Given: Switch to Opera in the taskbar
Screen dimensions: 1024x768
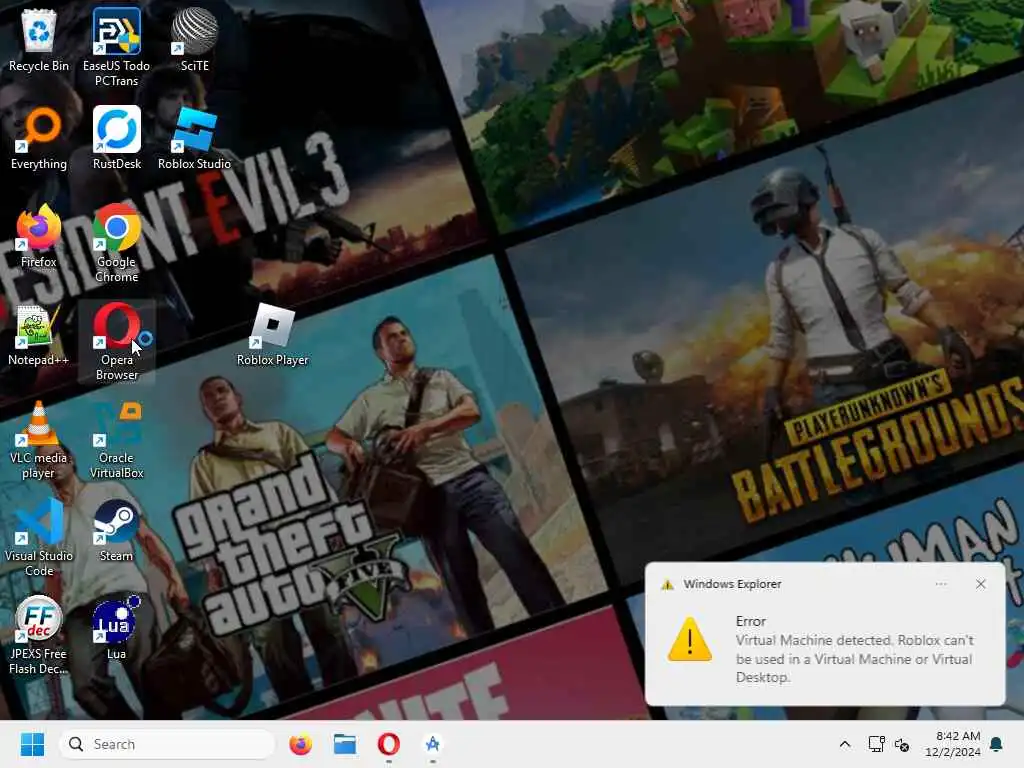Looking at the screenshot, I should click(x=389, y=744).
